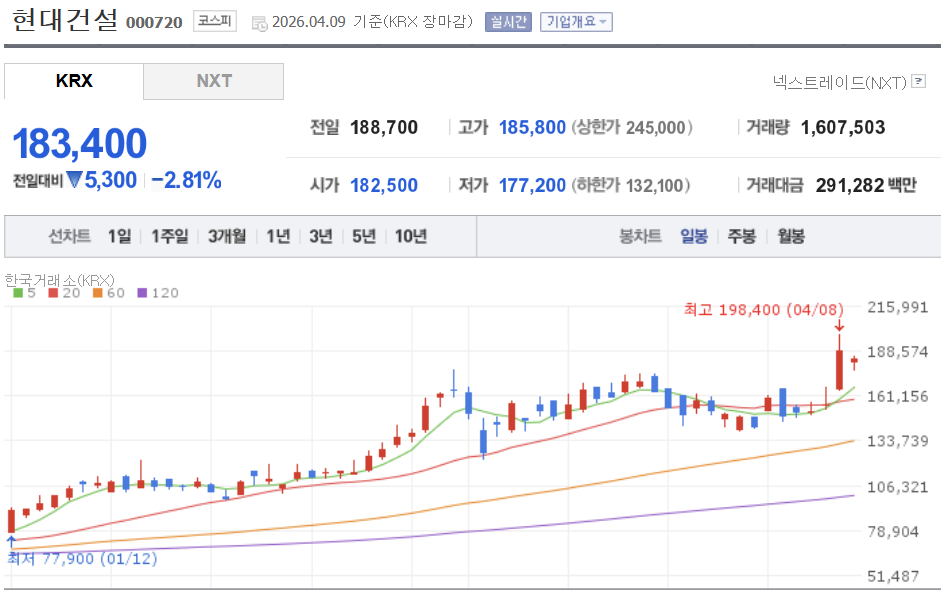Click the 넥스트레이드(NXT) link
941x590 pixels.
point(840,82)
